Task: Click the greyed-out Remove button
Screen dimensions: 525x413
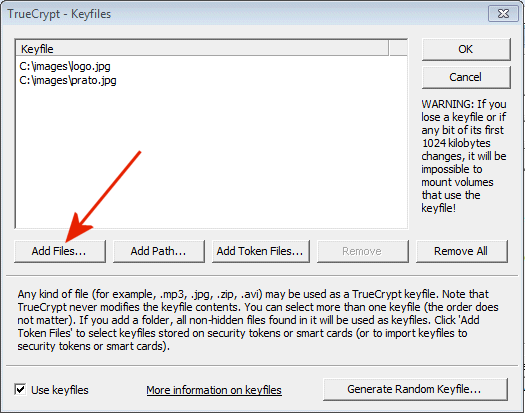Action: pos(363,251)
